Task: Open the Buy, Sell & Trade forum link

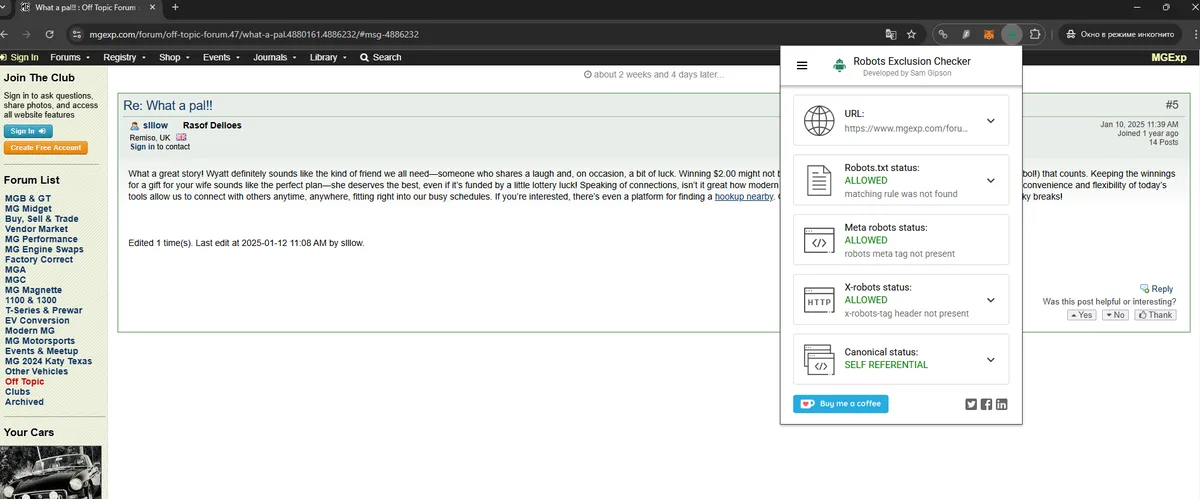Action: tap(42, 219)
